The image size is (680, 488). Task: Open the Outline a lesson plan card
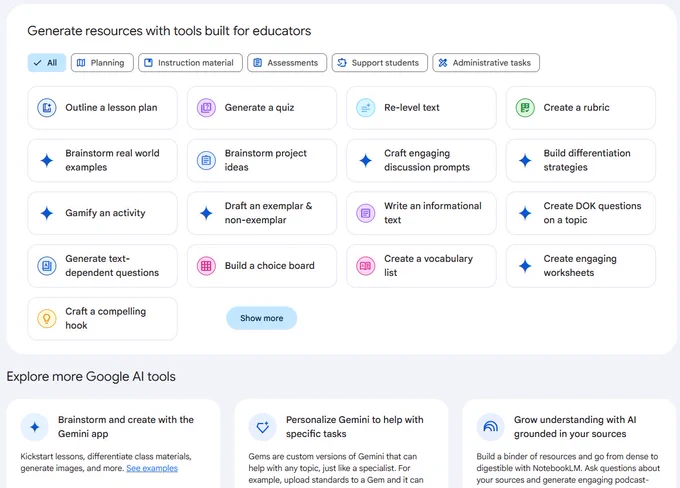click(x=102, y=108)
